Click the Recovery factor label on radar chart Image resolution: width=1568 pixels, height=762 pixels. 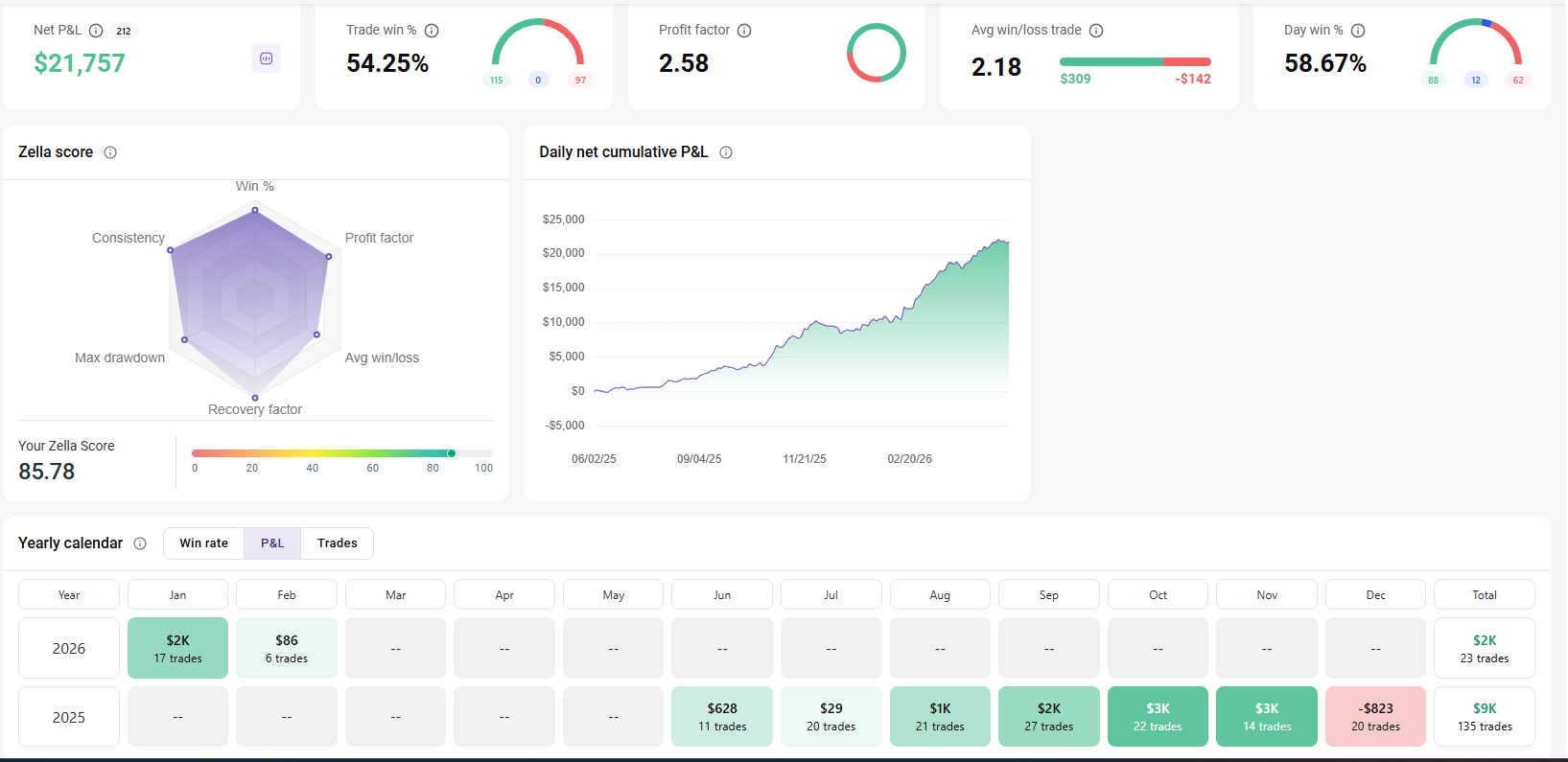click(x=255, y=409)
